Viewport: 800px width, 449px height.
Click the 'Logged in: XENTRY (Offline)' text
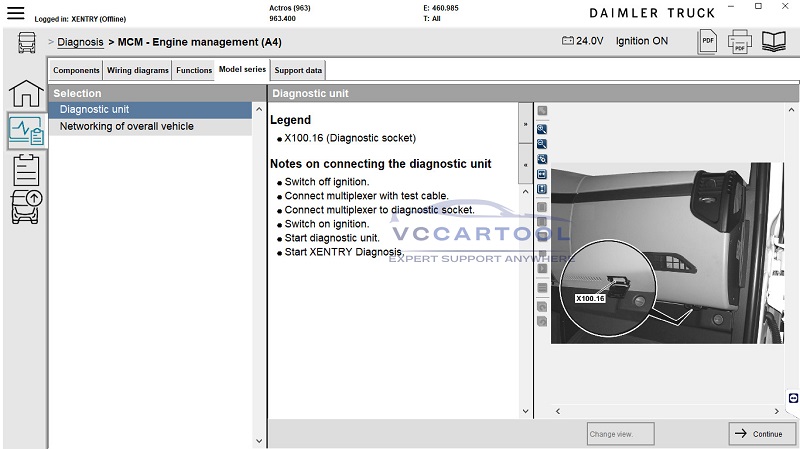(x=80, y=19)
